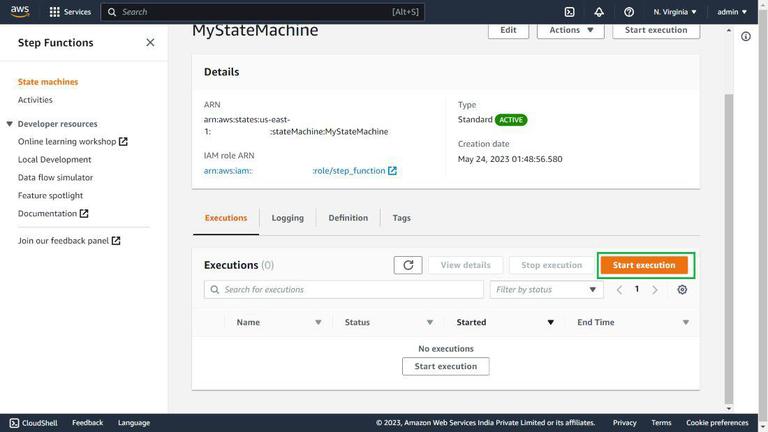The height and width of the screenshot is (432, 768).
Task: Click the orange Start execution button
Action: coord(644,265)
